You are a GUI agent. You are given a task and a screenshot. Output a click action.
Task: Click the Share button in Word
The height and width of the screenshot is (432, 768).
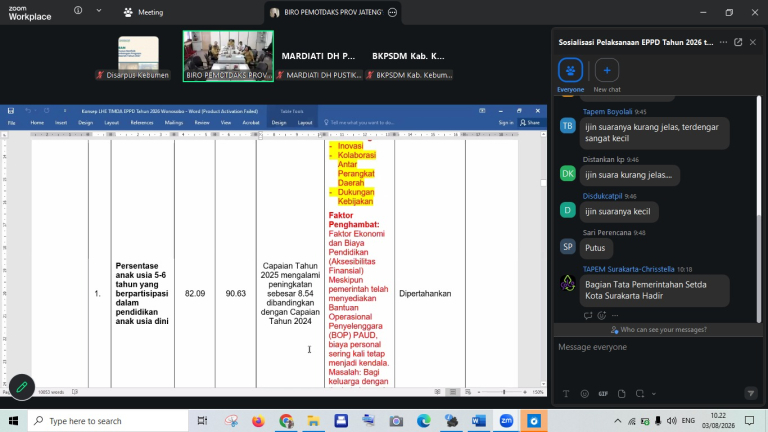[x=530, y=122]
